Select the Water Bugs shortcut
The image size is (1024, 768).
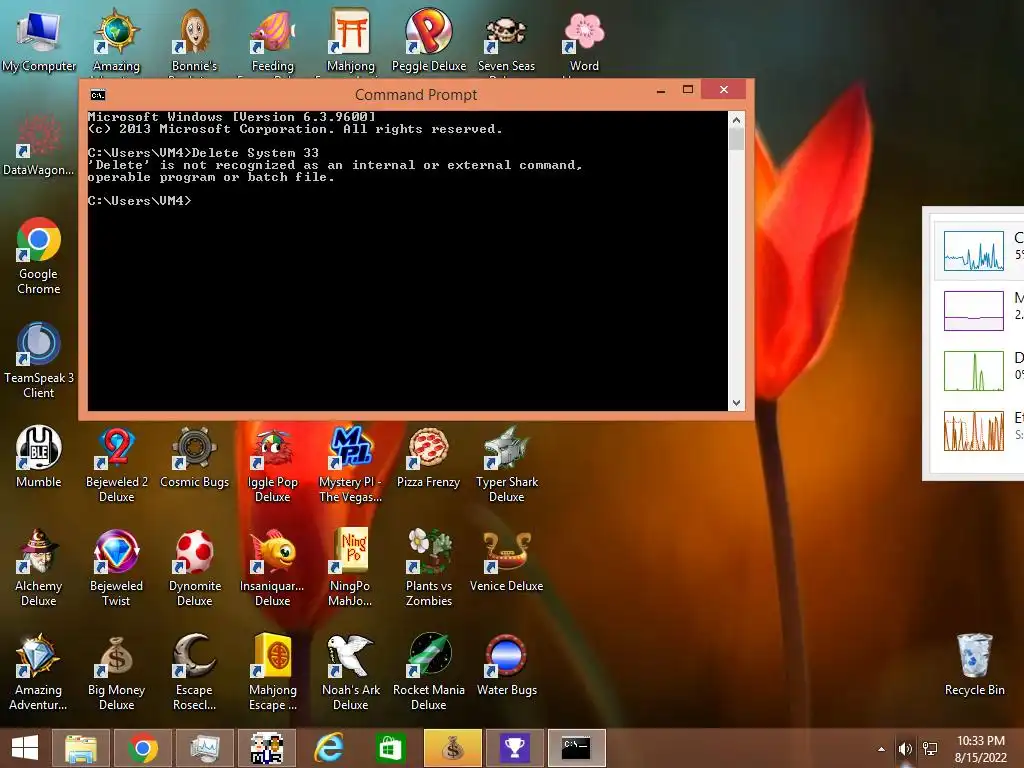[x=506, y=664]
